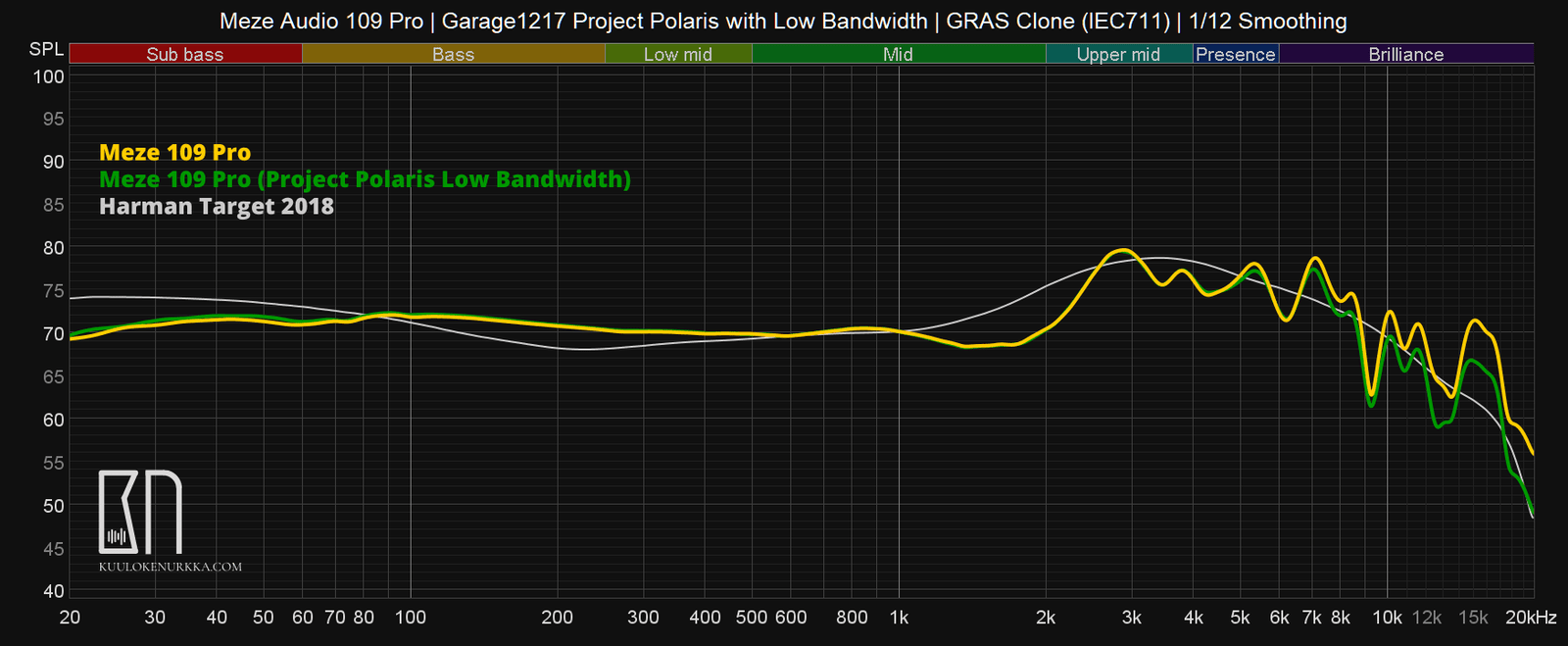This screenshot has width=1568, height=646.
Task: Open the KUULOKENURKKA.COM watermark link
Action: click(170, 567)
